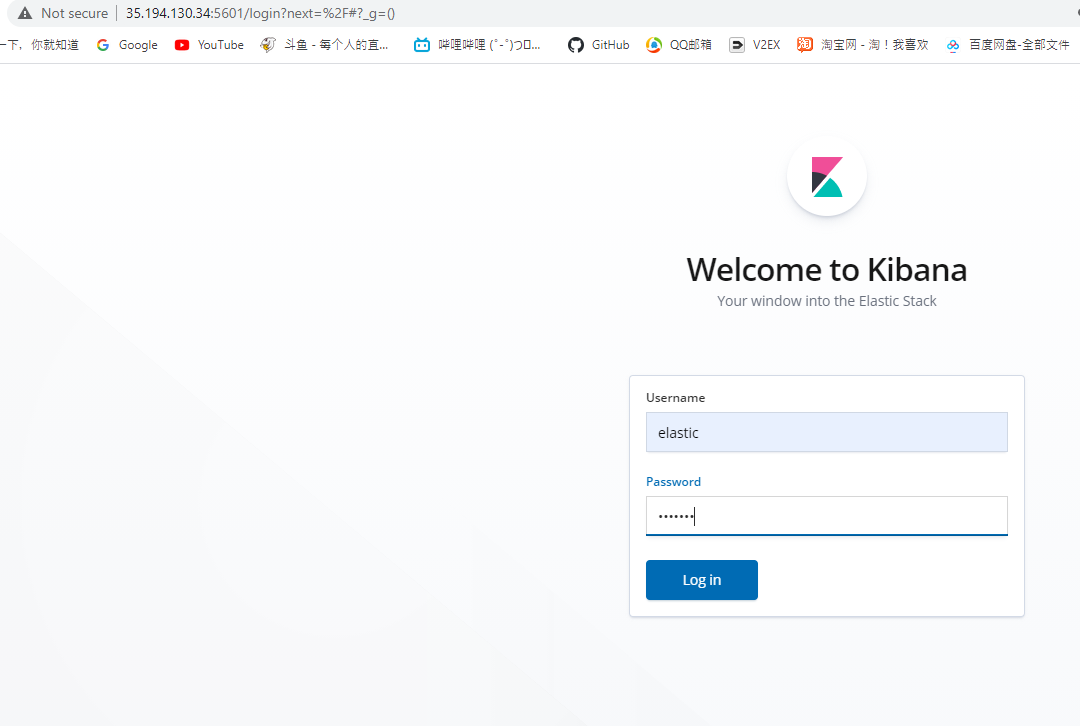Click the Not secure warning icon

pos(25,13)
